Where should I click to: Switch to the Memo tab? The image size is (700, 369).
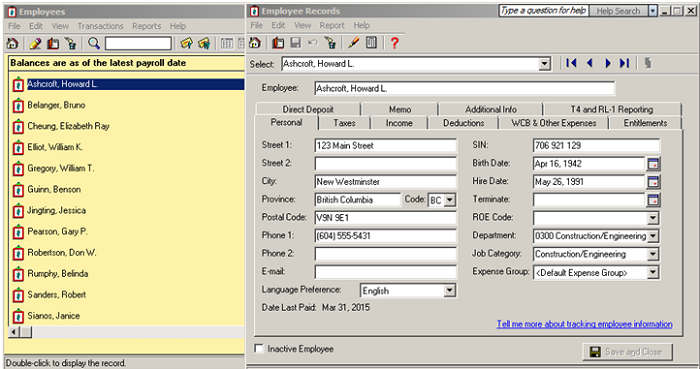click(400, 109)
